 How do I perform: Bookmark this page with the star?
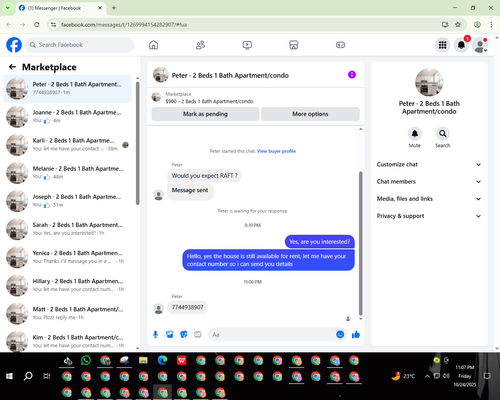point(458,25)
